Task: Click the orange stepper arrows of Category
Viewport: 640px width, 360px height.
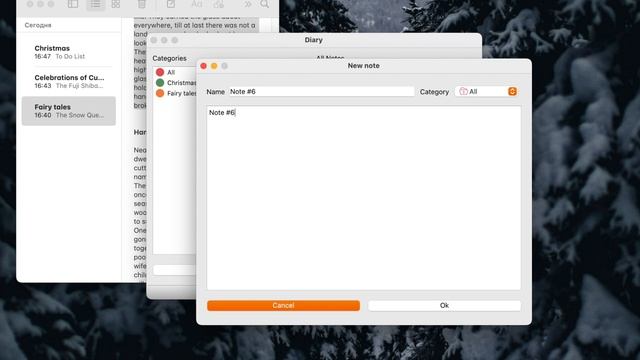Action: click(512, 91)
